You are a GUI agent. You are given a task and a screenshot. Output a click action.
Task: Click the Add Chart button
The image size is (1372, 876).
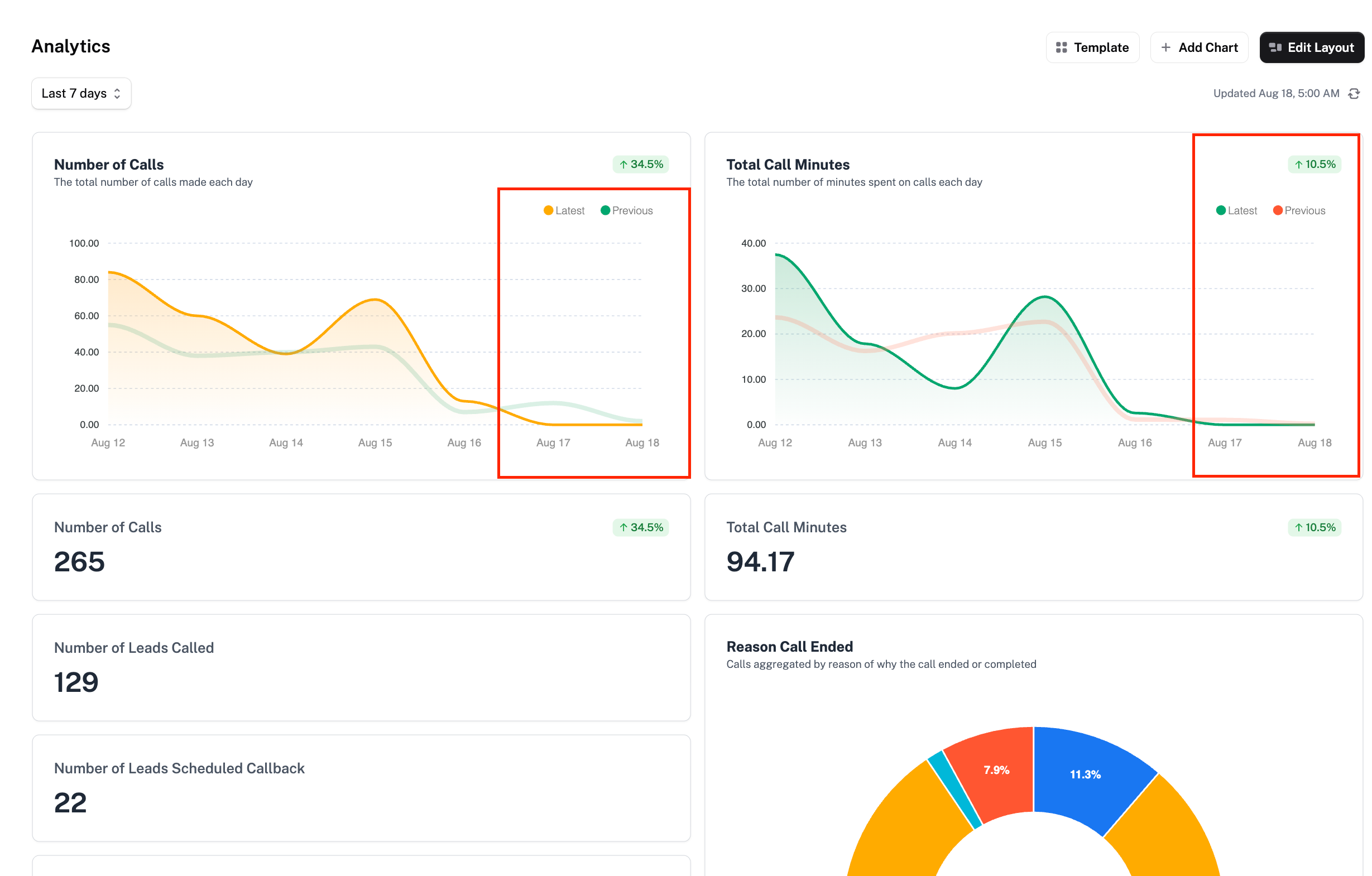[1199, 47]
